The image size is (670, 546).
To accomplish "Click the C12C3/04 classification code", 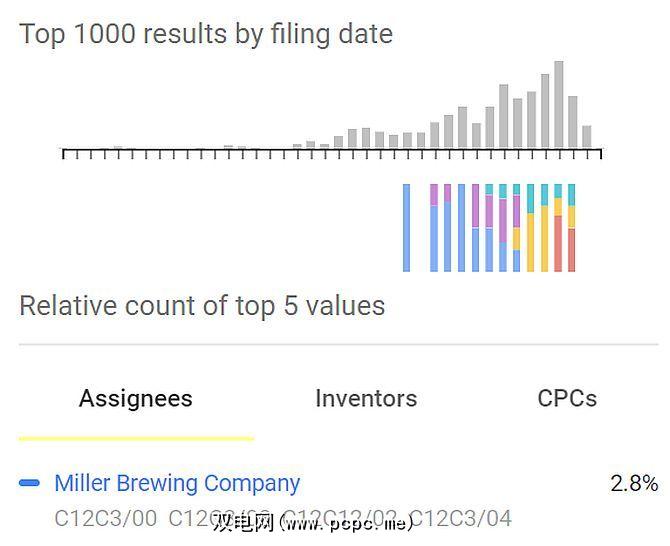I will (x=460, y=518).
